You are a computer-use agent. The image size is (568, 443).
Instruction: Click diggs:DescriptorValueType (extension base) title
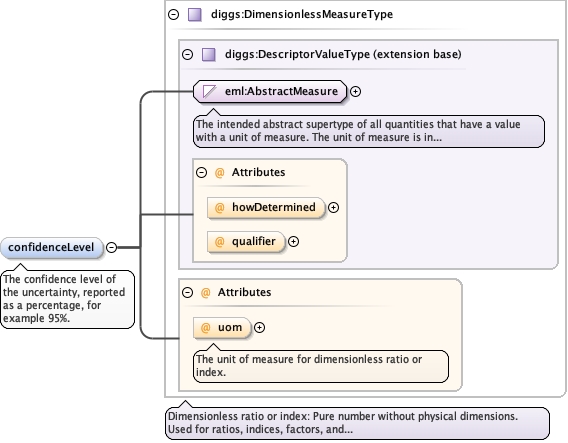(x=343, y=54)
